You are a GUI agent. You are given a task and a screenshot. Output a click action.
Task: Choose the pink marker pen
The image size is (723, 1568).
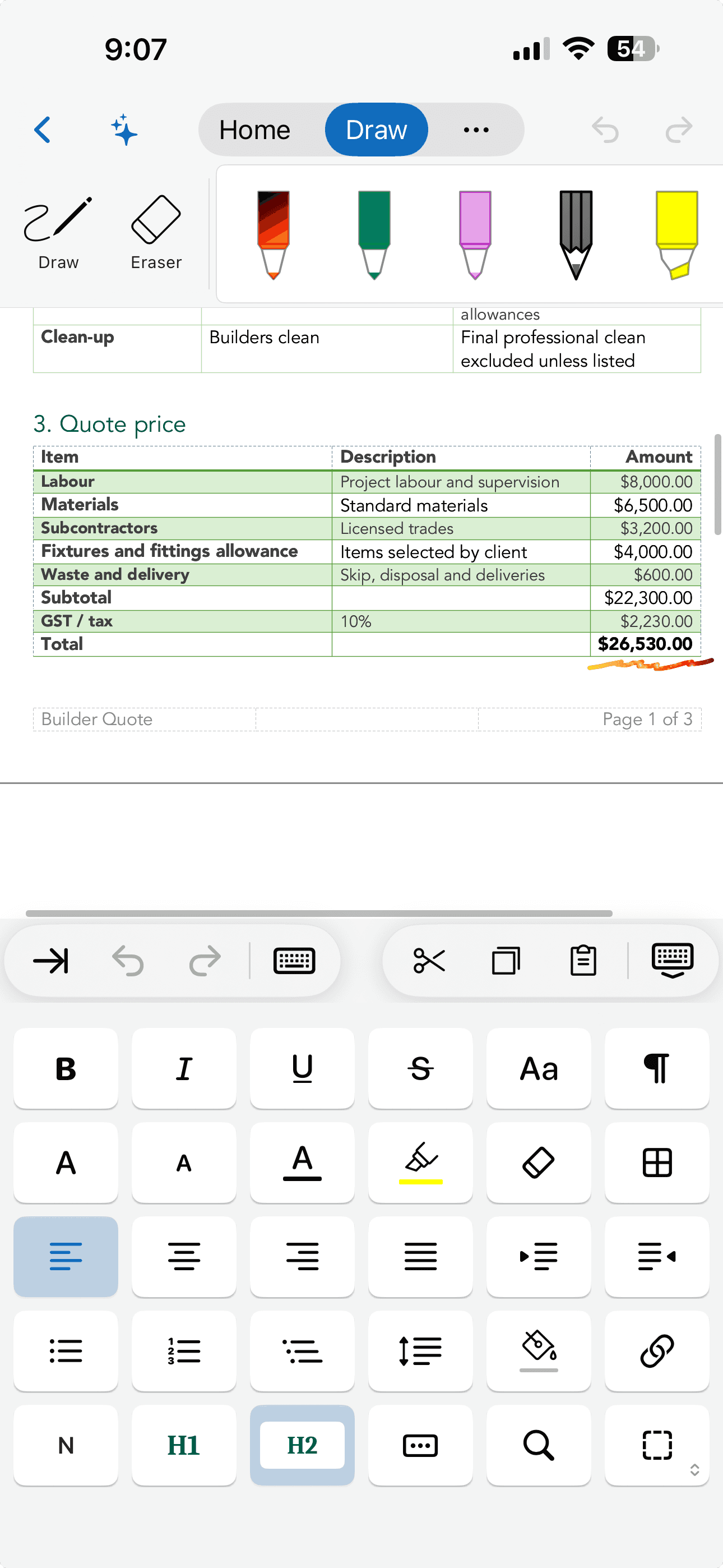(475, 235)
